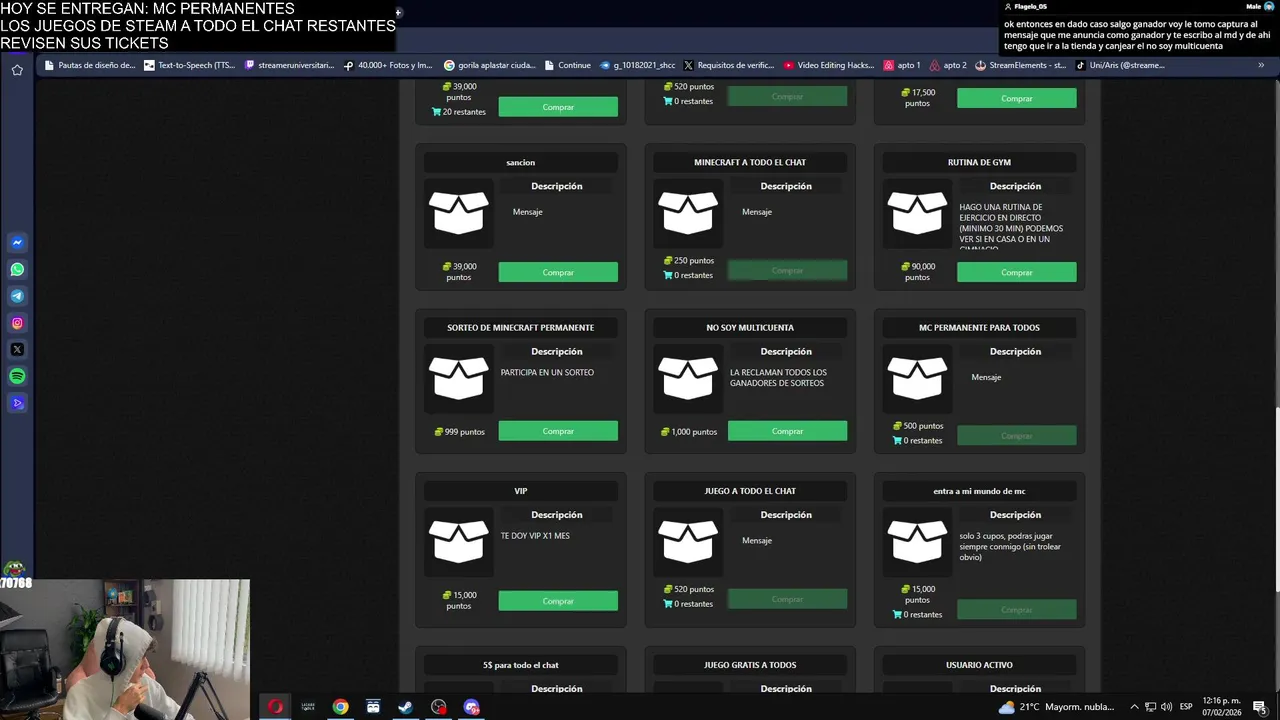Open the volume control in the system tray
This screenshot has height=720, width=1280.
click(1166, 707)
